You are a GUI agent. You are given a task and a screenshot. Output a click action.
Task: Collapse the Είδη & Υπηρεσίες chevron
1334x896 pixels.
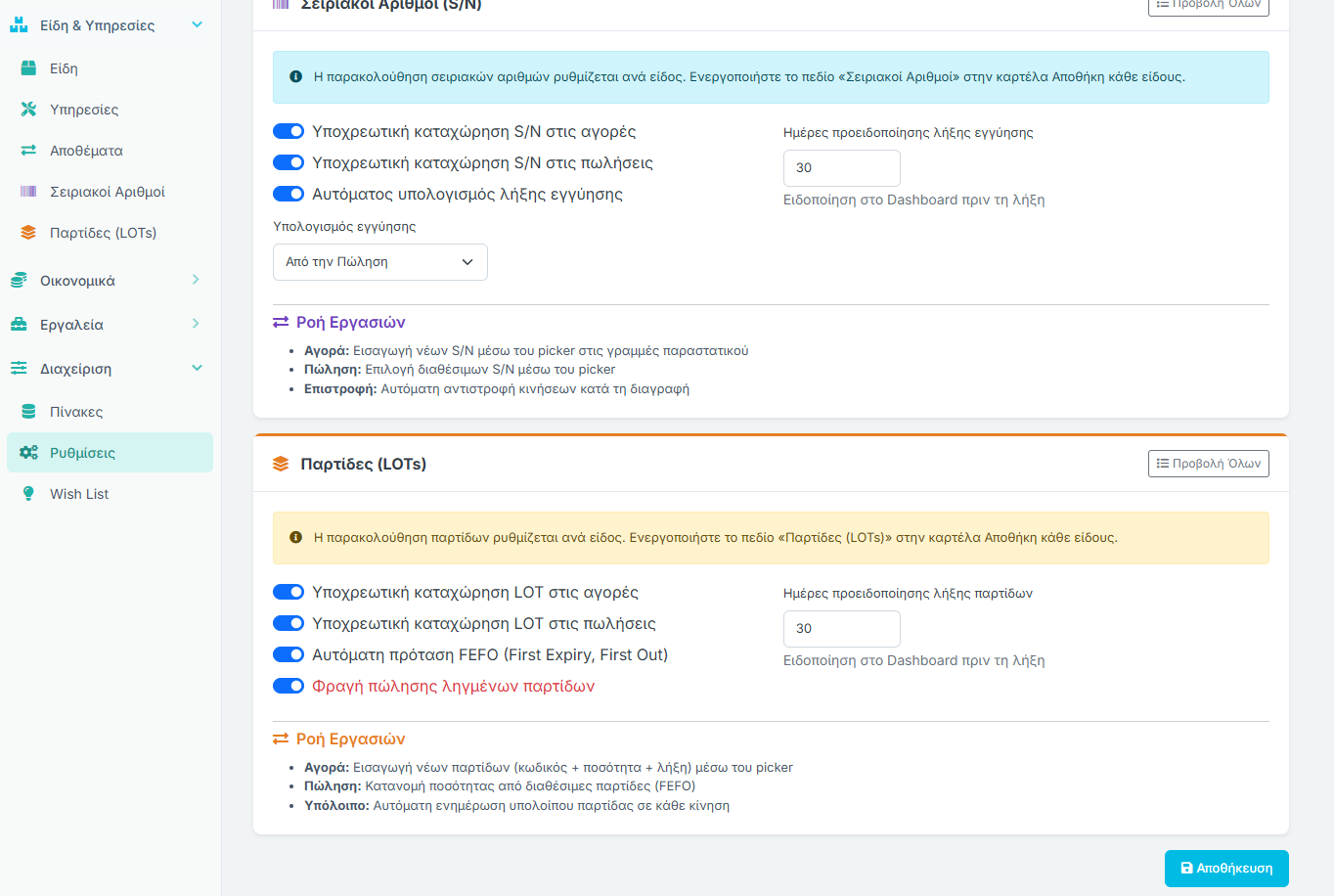point(197,24)
